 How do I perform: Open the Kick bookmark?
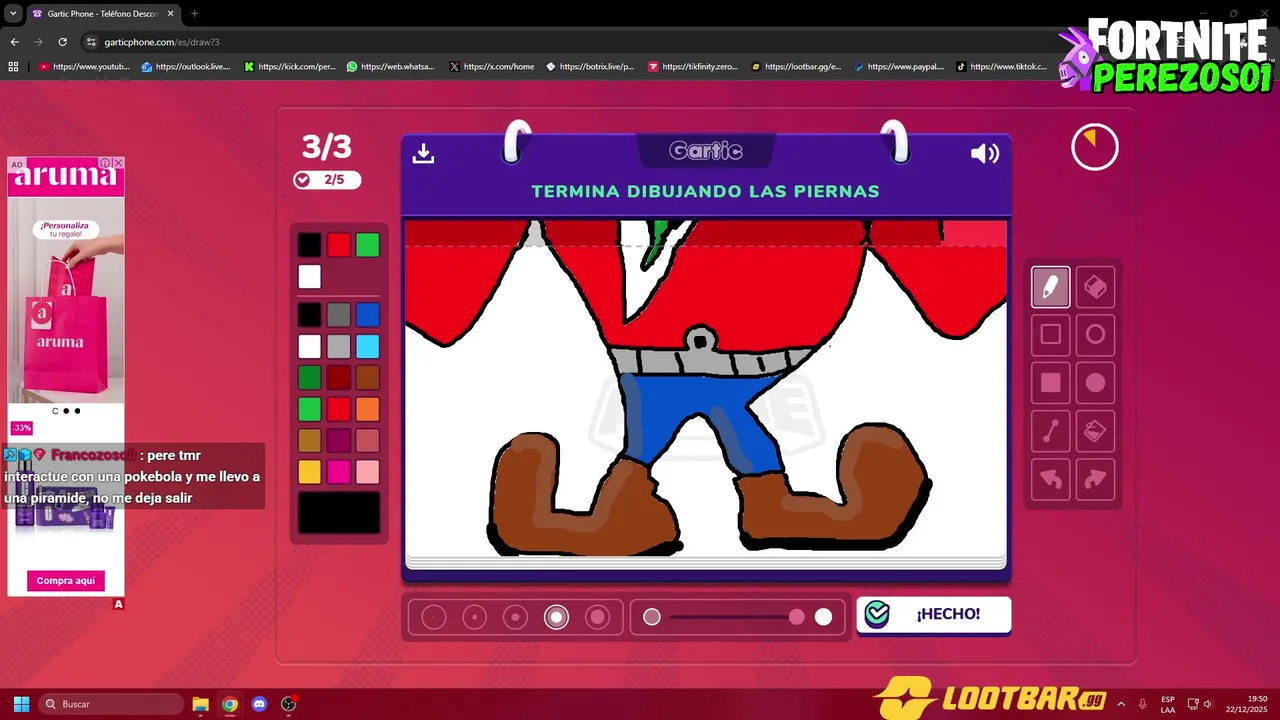pyautogui.click(x=290, y=67)
